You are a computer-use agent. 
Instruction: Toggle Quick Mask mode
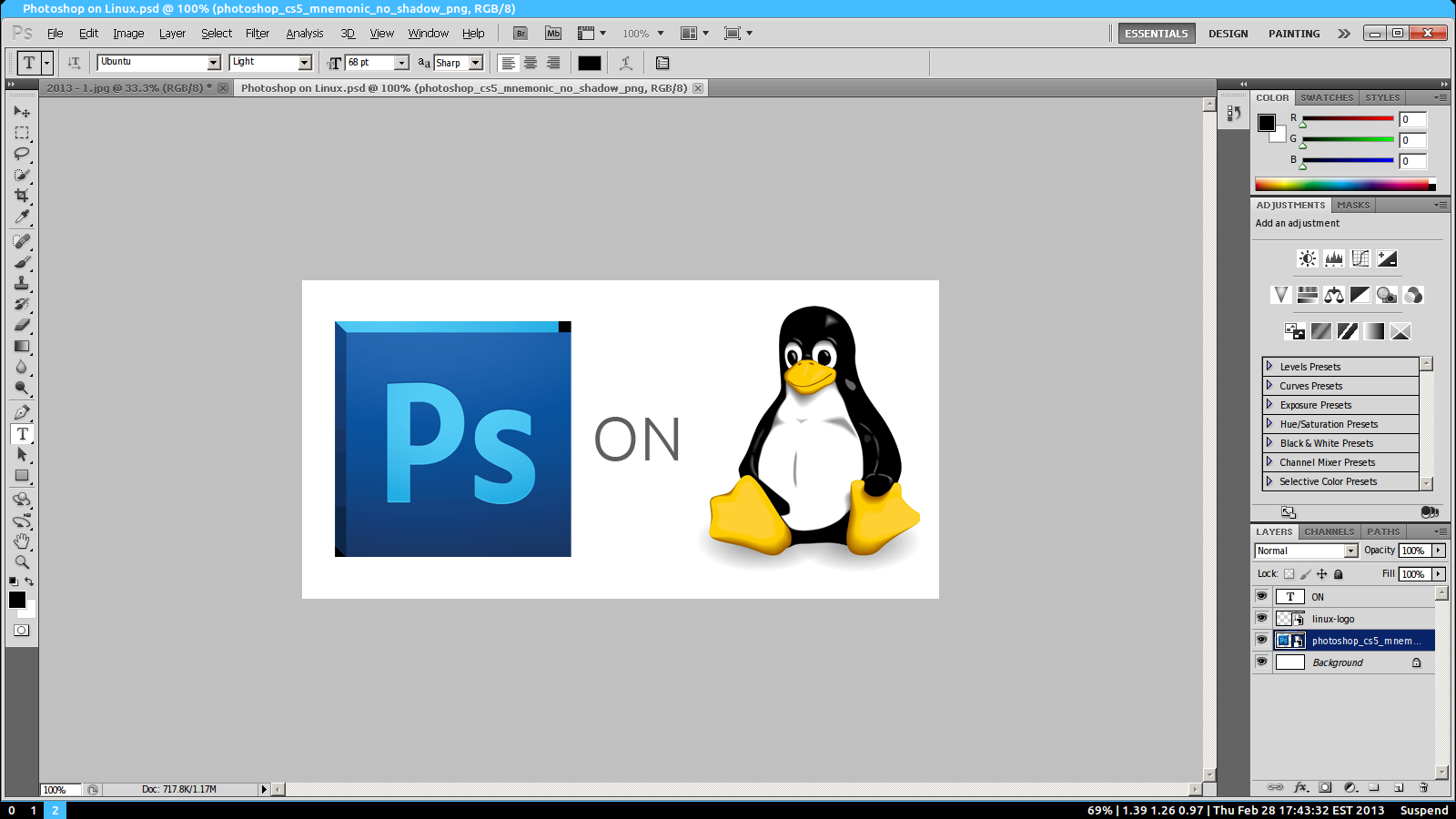click(22, 630)
